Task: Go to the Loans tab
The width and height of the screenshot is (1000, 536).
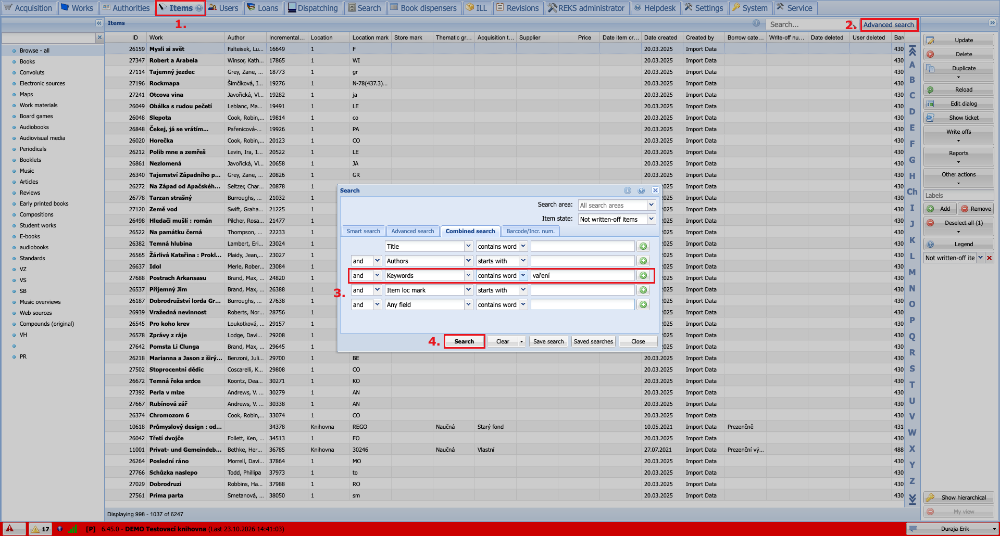Action: (263, 8)
